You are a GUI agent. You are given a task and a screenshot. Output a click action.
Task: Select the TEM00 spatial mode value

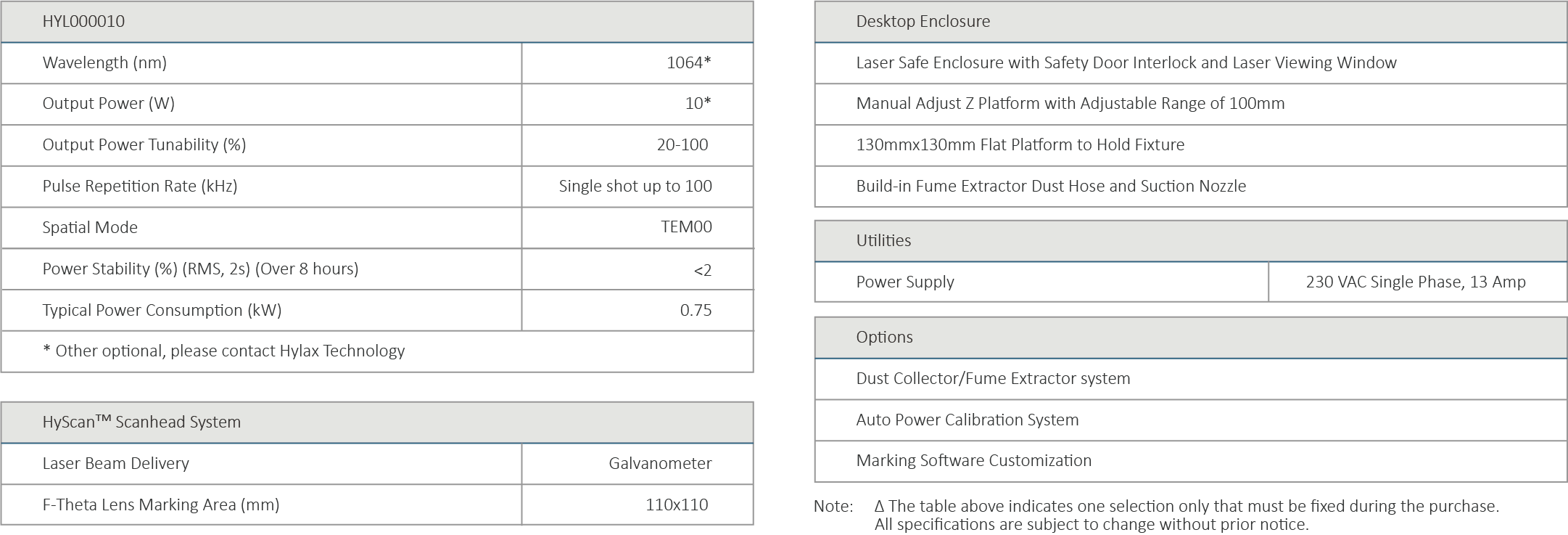click(x=686, y=227)
